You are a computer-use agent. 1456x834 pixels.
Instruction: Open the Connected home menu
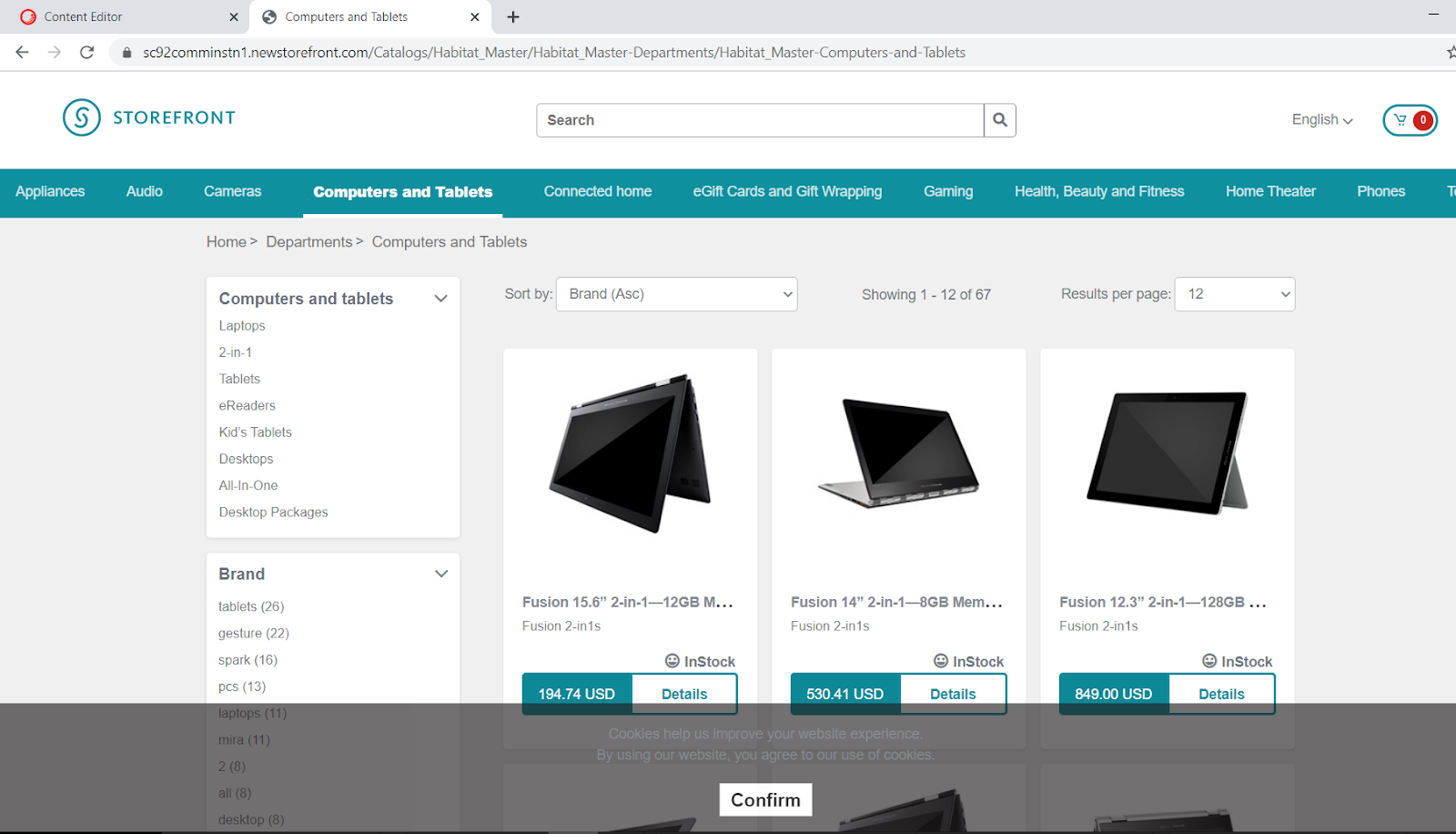click(598, 191)
